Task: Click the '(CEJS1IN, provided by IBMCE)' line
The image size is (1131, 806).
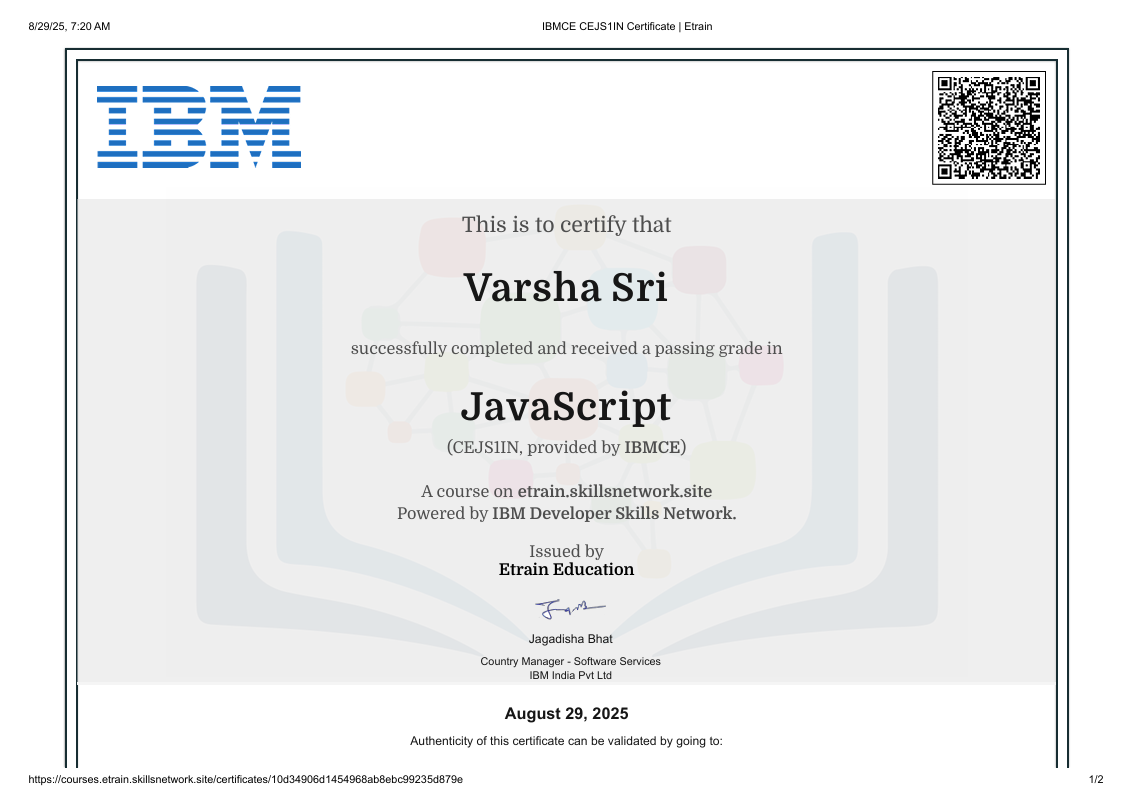Action: (x=566, y=447)
